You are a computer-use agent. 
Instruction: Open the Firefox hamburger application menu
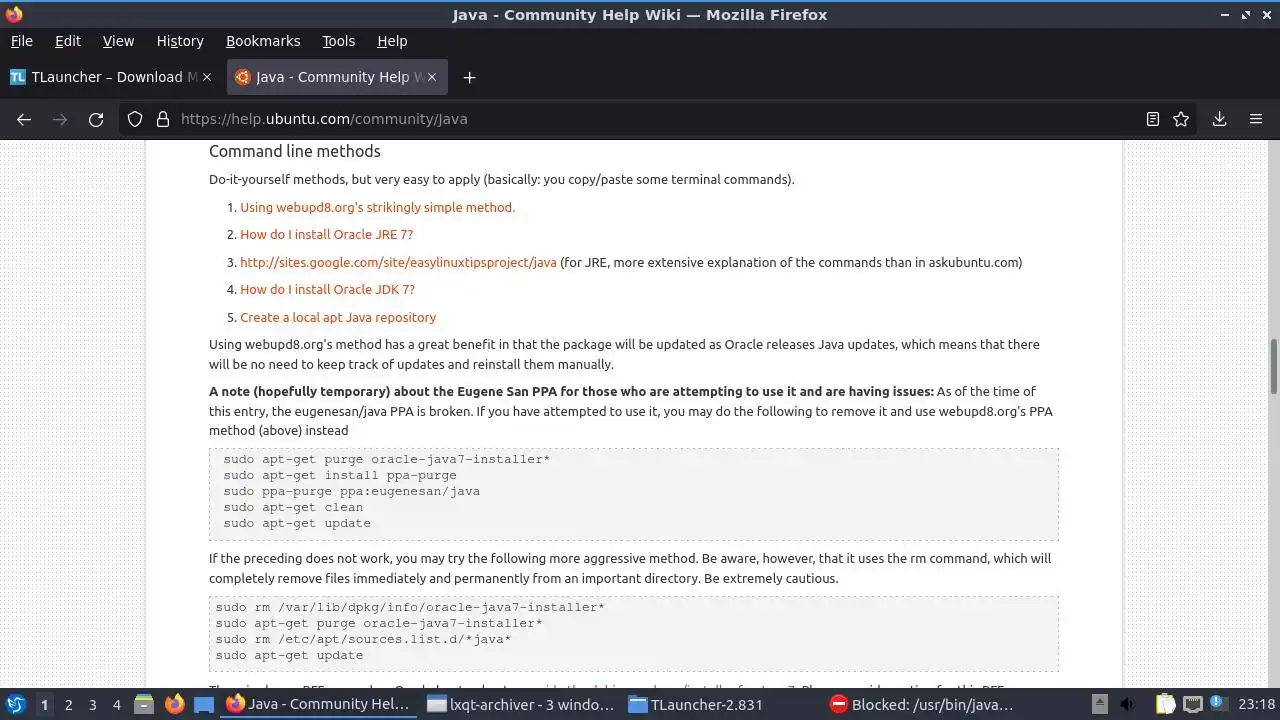pyautogui.click(x=1256, y=119)
